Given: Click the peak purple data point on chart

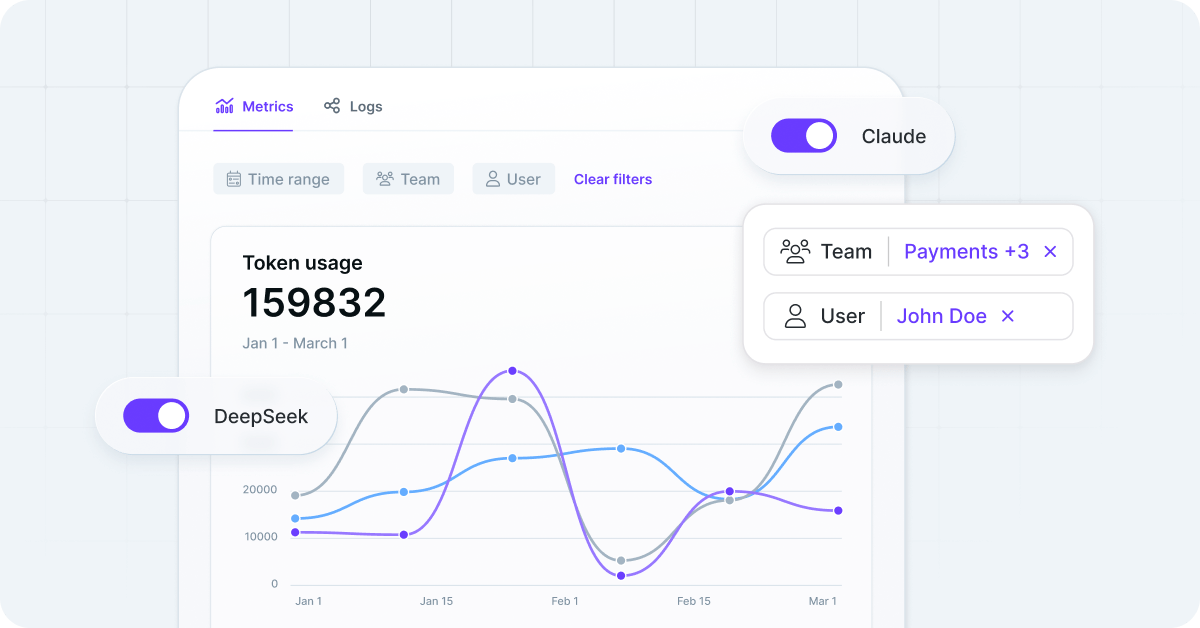Looking at the screenshot, I should [512, 370].
